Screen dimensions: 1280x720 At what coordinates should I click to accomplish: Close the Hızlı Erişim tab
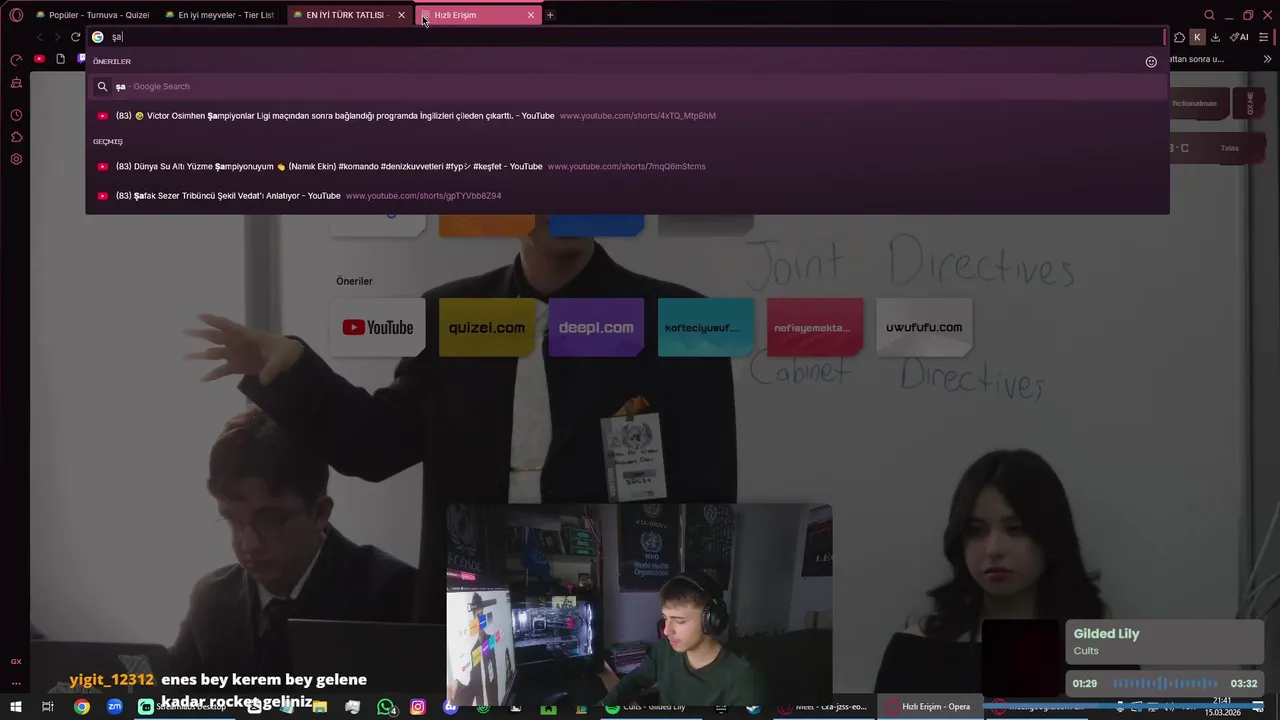(x=531, y=15)
